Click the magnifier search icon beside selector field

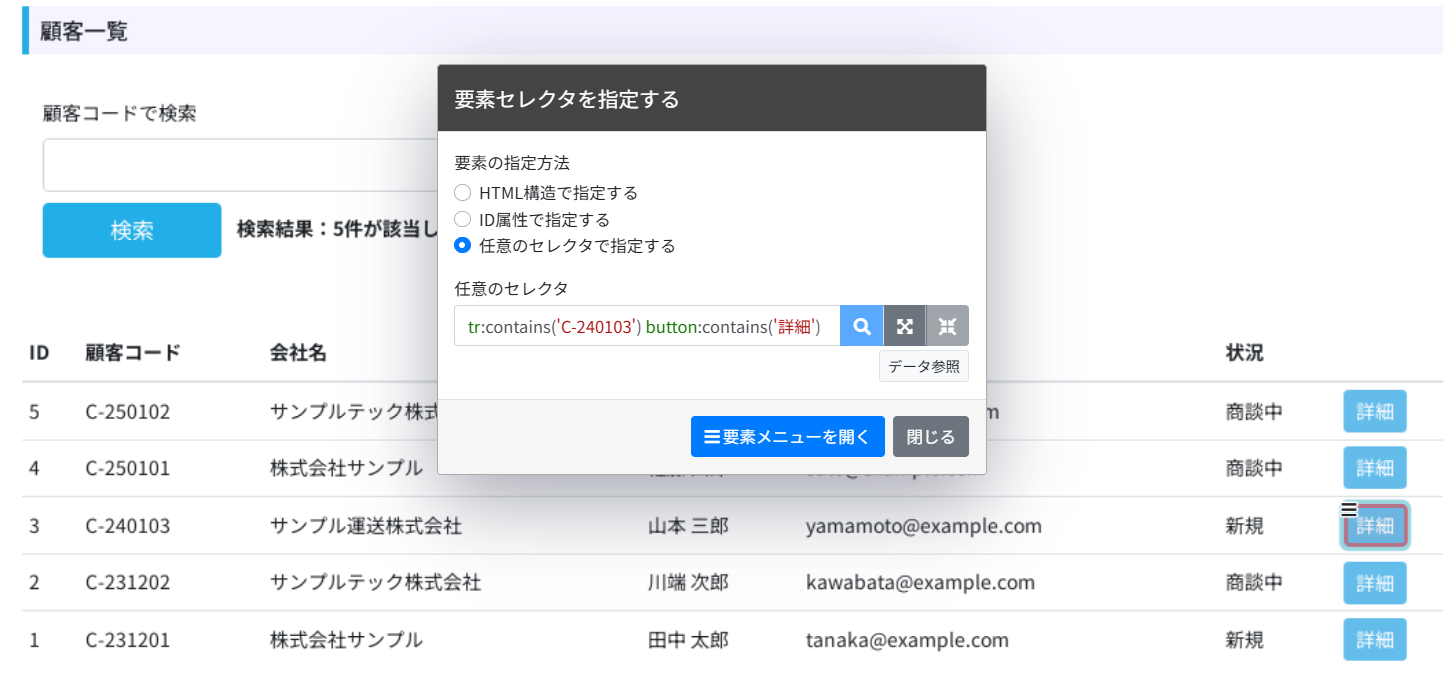862,326
